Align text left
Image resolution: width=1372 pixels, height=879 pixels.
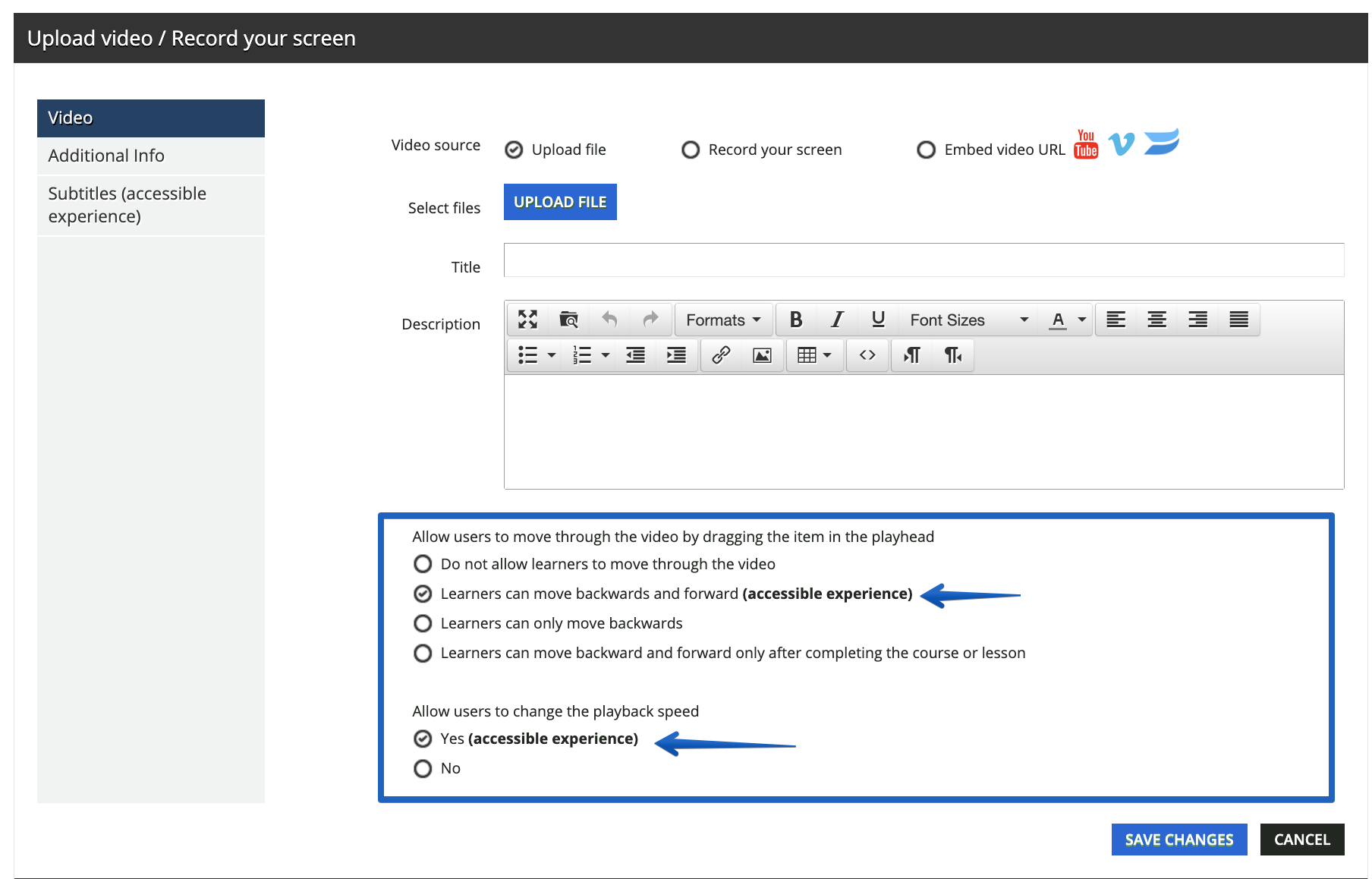click(x=1116, y=320)
